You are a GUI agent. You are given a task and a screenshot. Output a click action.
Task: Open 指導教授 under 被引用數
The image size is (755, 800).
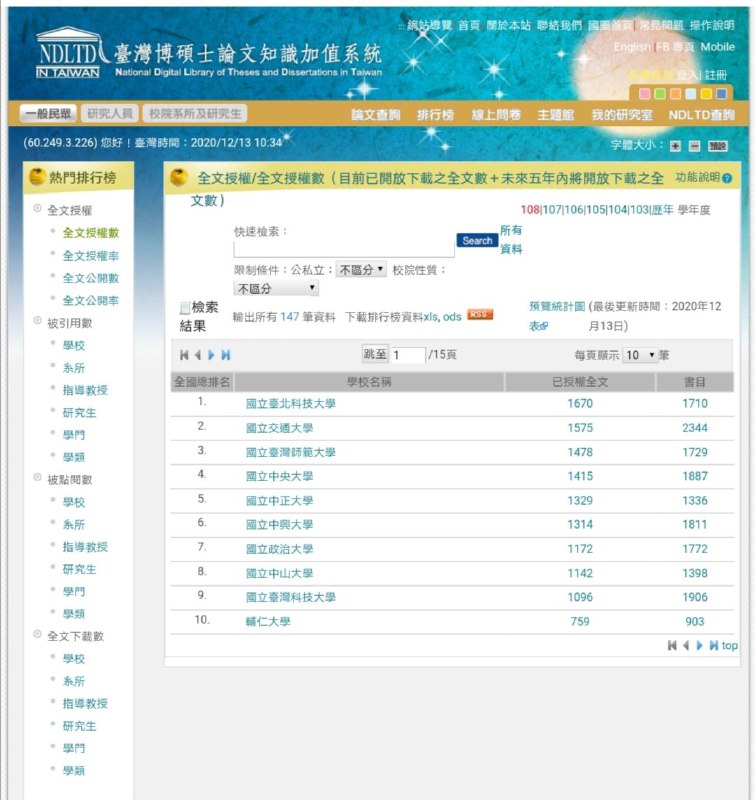point(85,390)
